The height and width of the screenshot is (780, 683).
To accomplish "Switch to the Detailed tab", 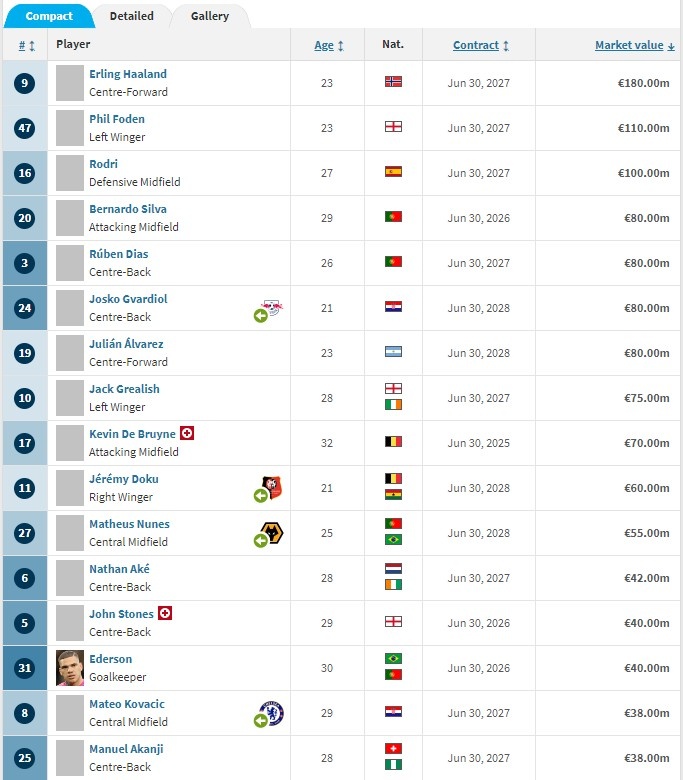I will [131, 16].
